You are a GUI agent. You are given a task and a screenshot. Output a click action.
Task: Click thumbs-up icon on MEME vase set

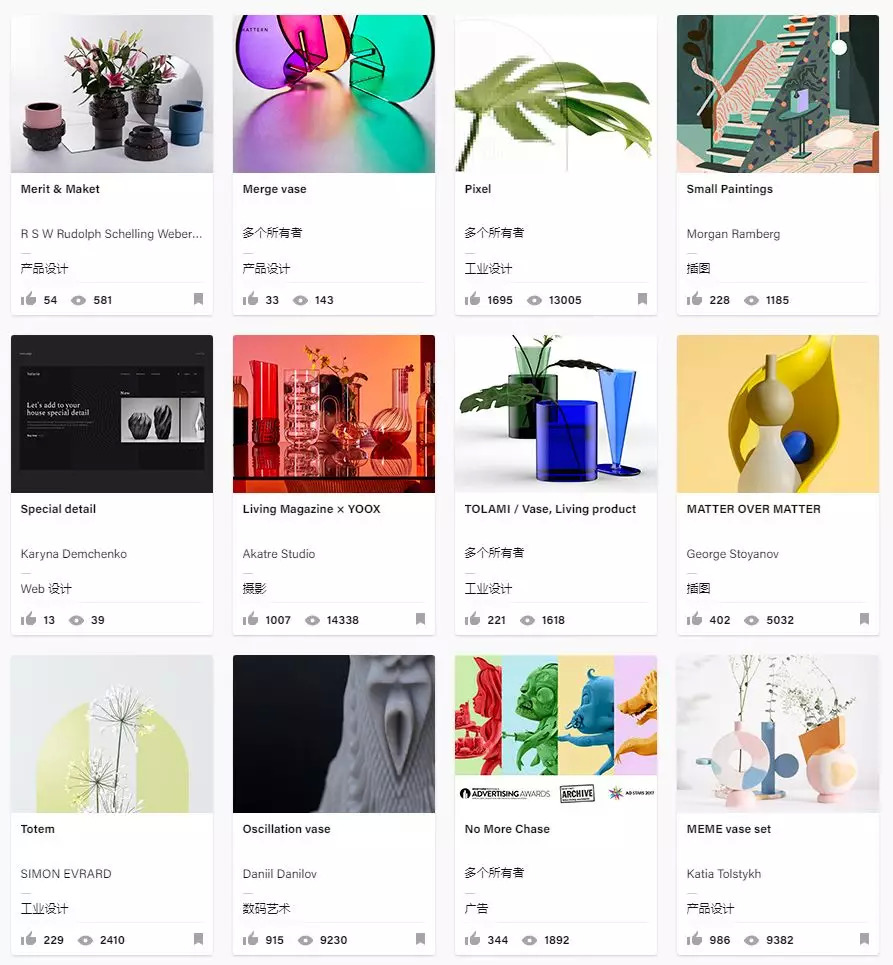(694, 939)
